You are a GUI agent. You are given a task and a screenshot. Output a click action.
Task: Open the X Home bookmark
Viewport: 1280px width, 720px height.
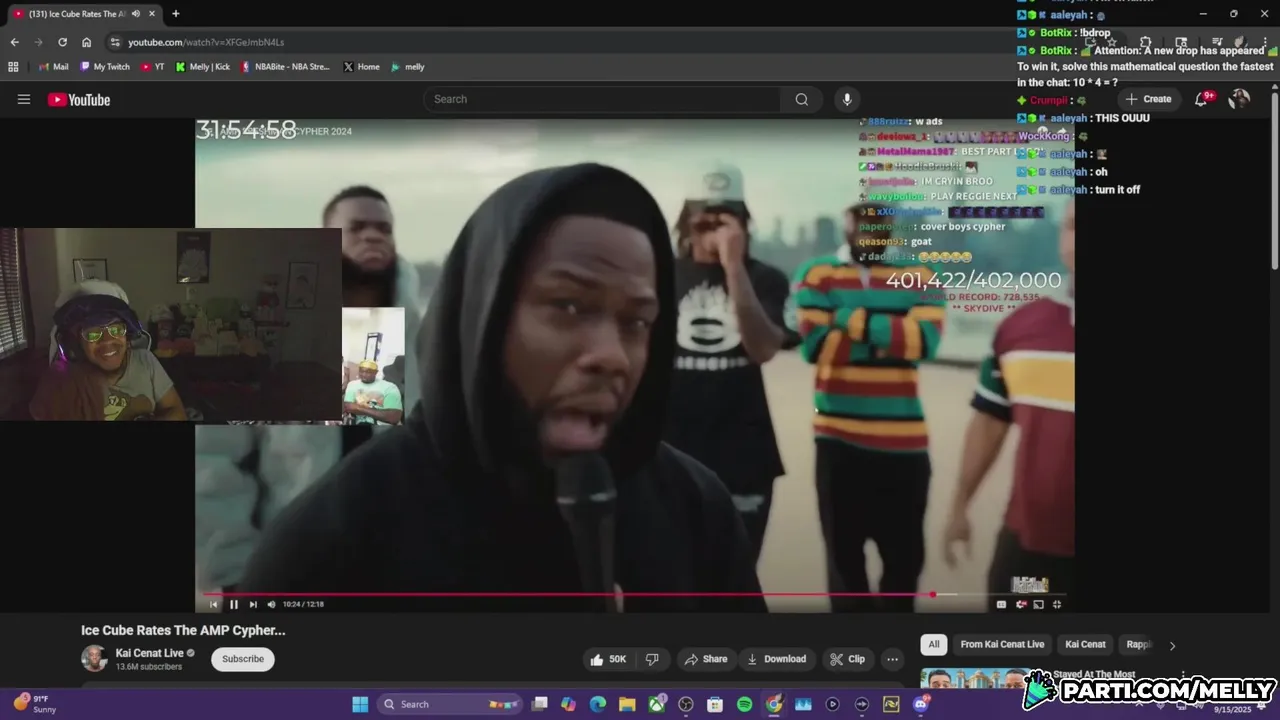(361, 67)
